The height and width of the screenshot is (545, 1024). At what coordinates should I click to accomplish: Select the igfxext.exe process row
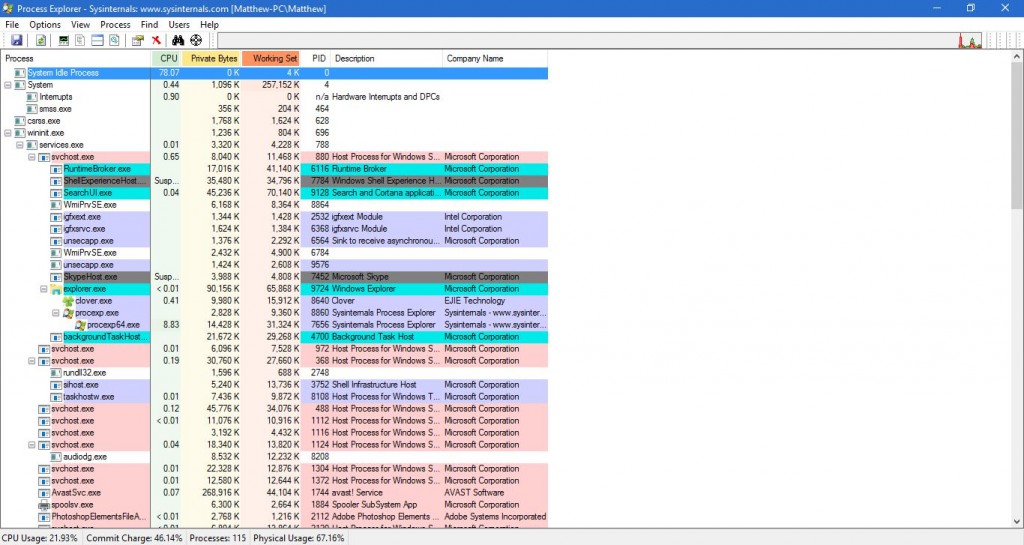click(274, 217)
